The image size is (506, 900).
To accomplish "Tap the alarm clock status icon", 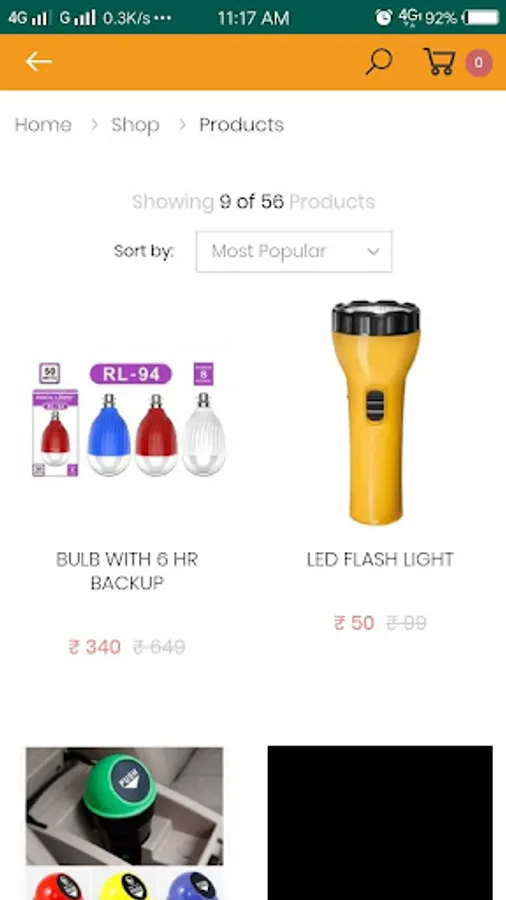I will pyautogui.click(x=383, y=17).
